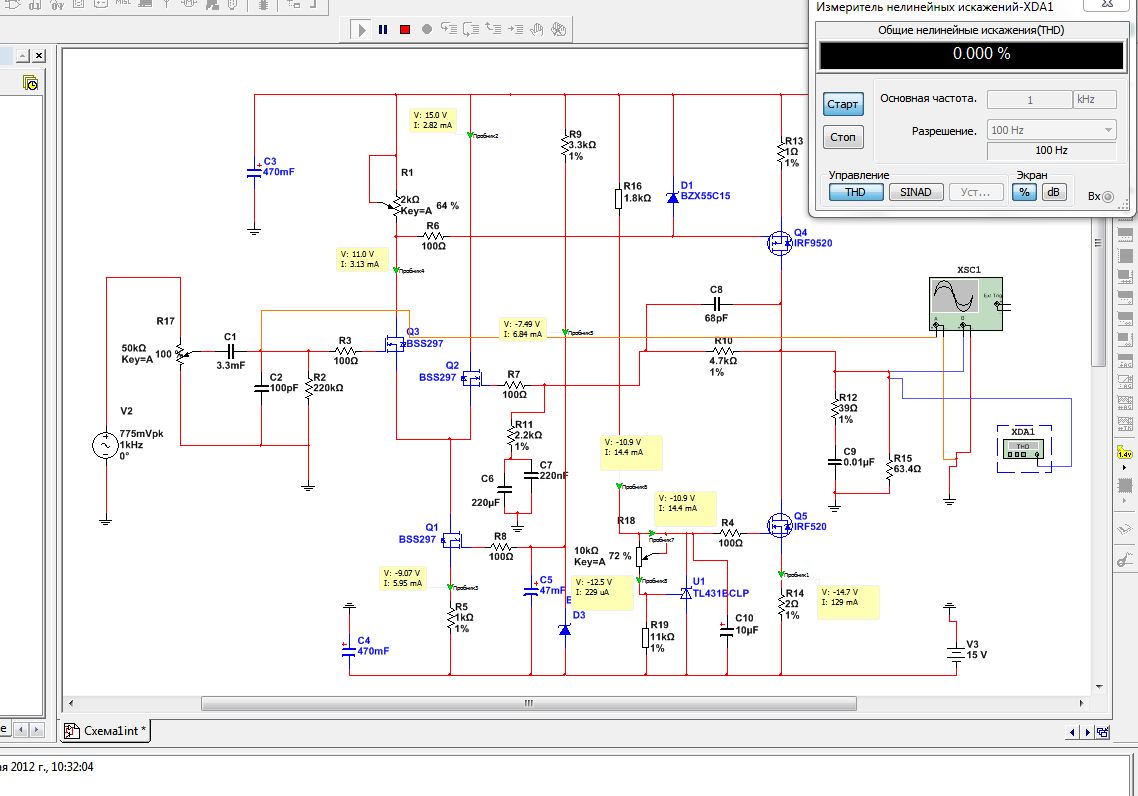Click the horizontal scrollbar right arrow
This screenshot has height=796, width=1138.
(1081, 703)
